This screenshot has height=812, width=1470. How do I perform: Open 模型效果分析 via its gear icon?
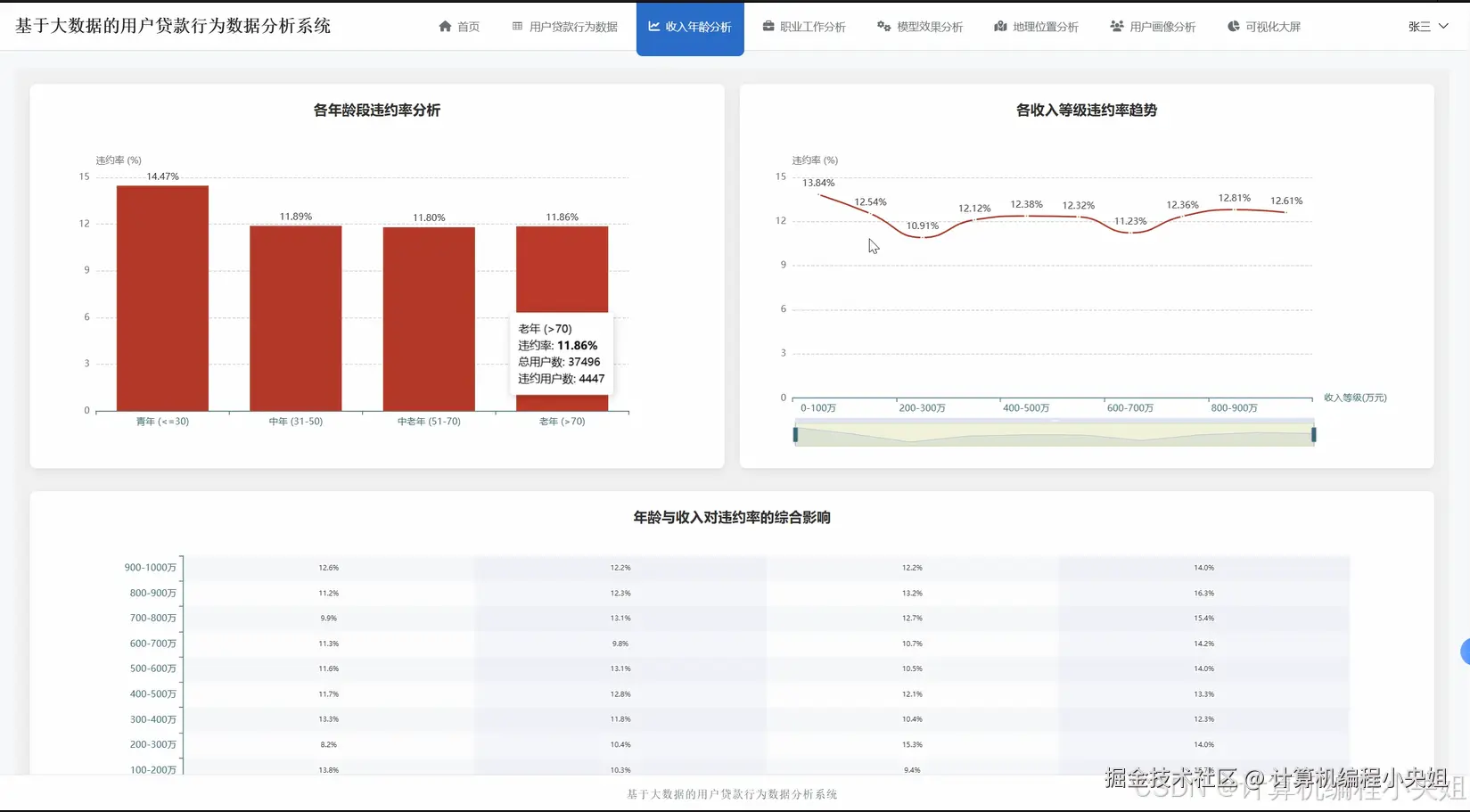point(885,26)
